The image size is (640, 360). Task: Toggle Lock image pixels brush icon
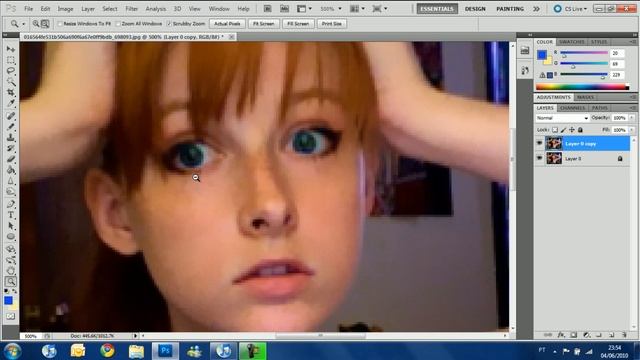[x=563, y=130]
